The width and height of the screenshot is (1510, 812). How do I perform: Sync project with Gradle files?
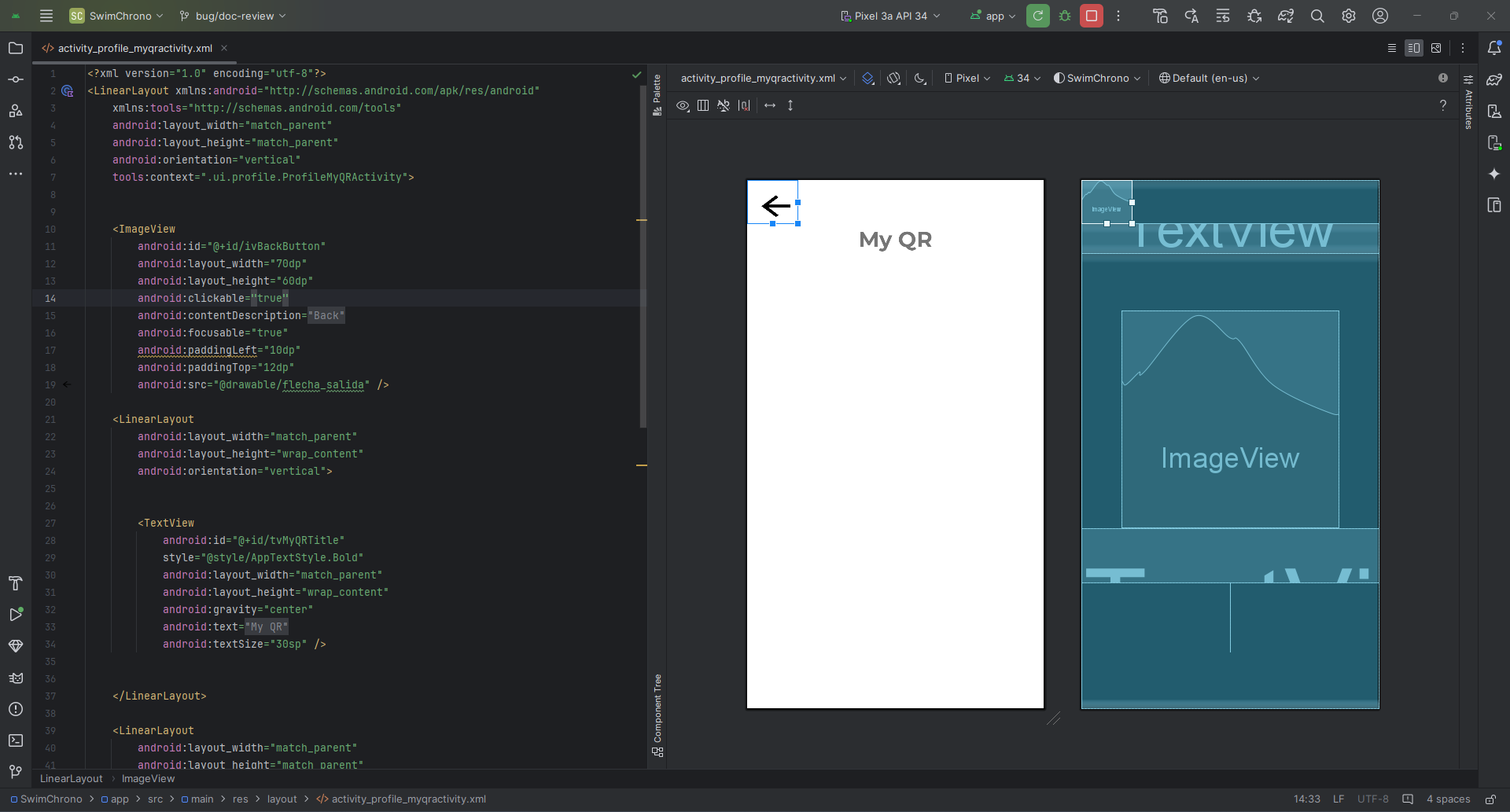(1286, 16)
